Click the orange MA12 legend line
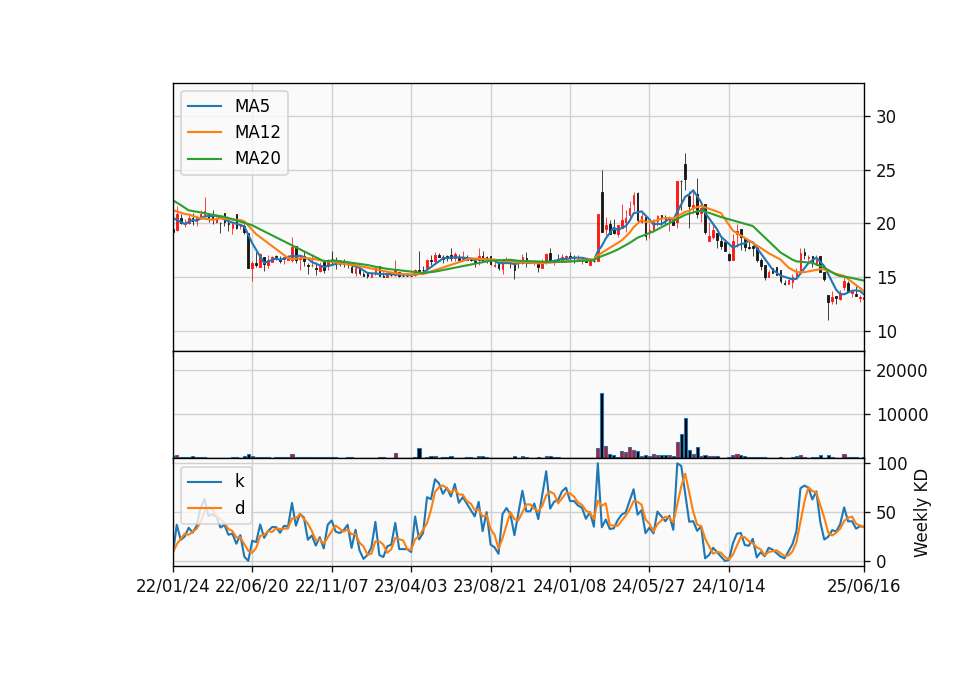 (x=204, y=132)
